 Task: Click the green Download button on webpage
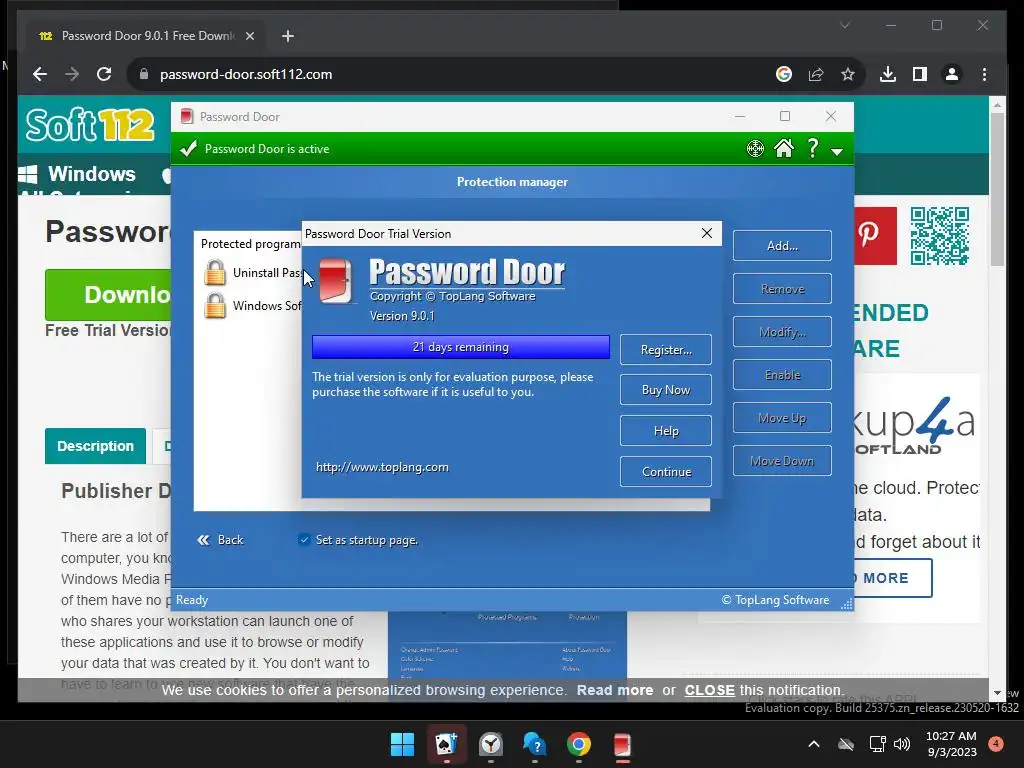108,295
